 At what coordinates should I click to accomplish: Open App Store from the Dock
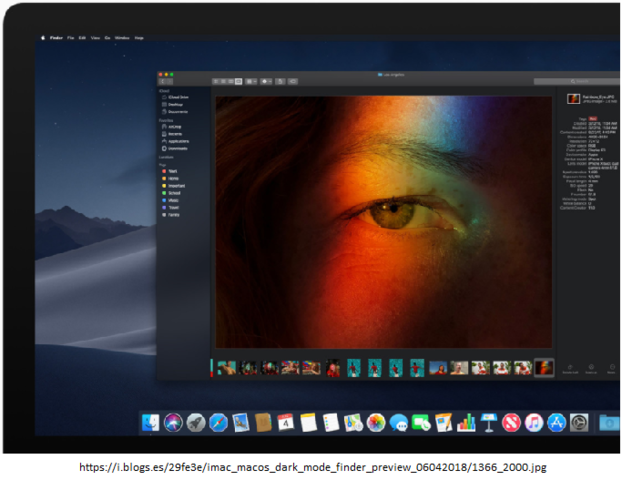[x=557, y=422]
